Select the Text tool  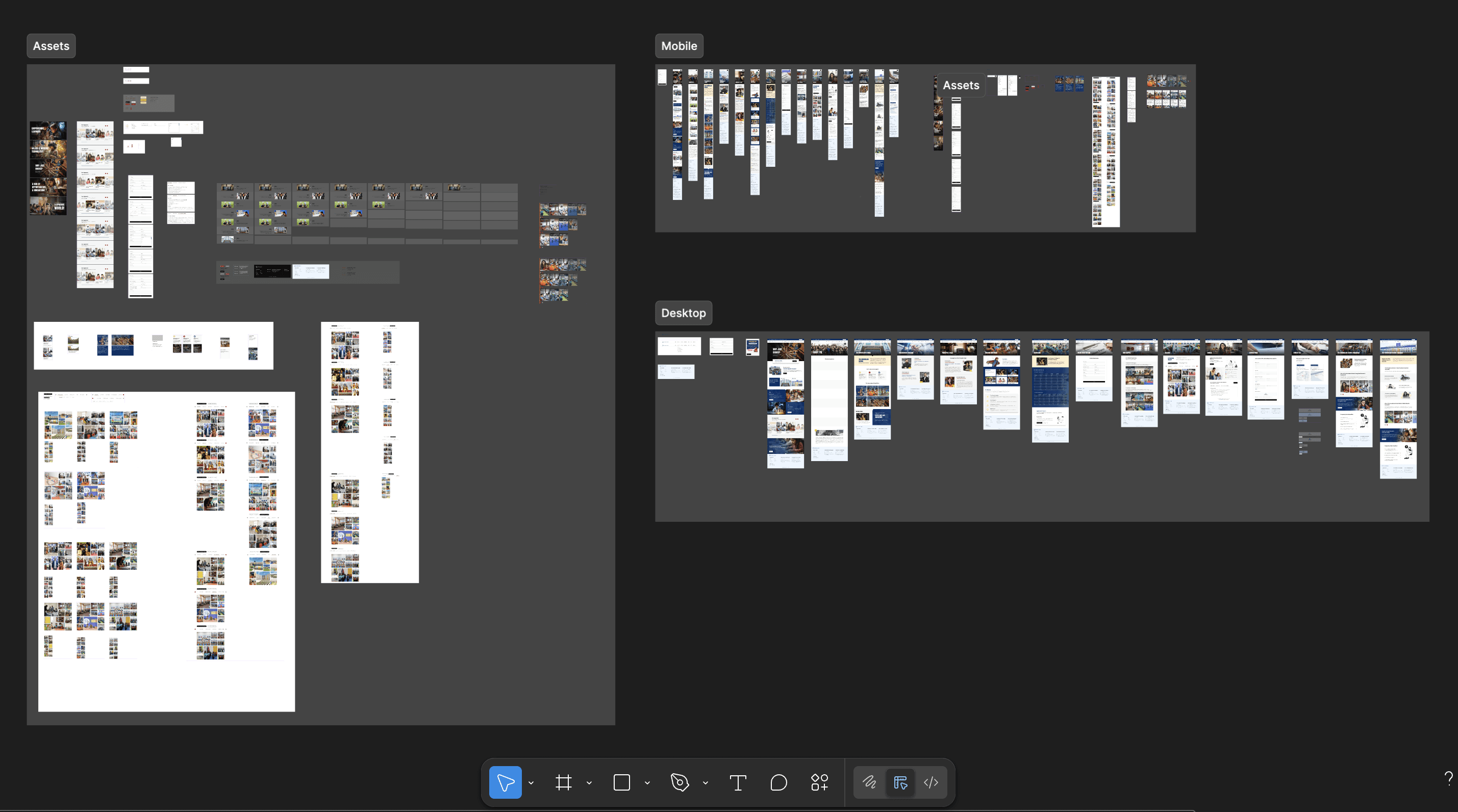point(738,782)
